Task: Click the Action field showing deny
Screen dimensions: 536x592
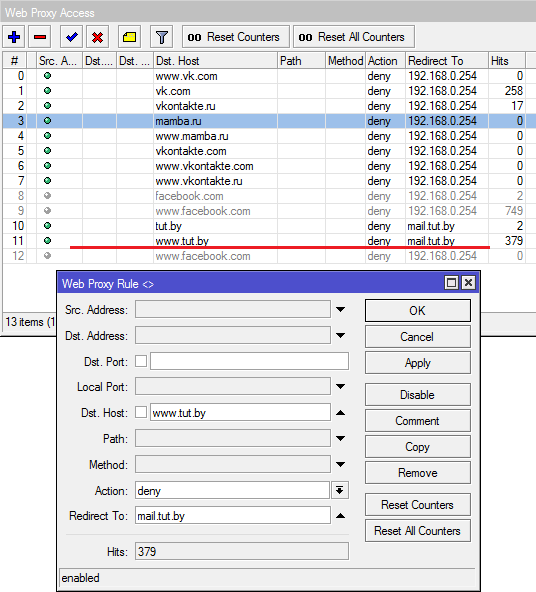Action: point(233,490)
